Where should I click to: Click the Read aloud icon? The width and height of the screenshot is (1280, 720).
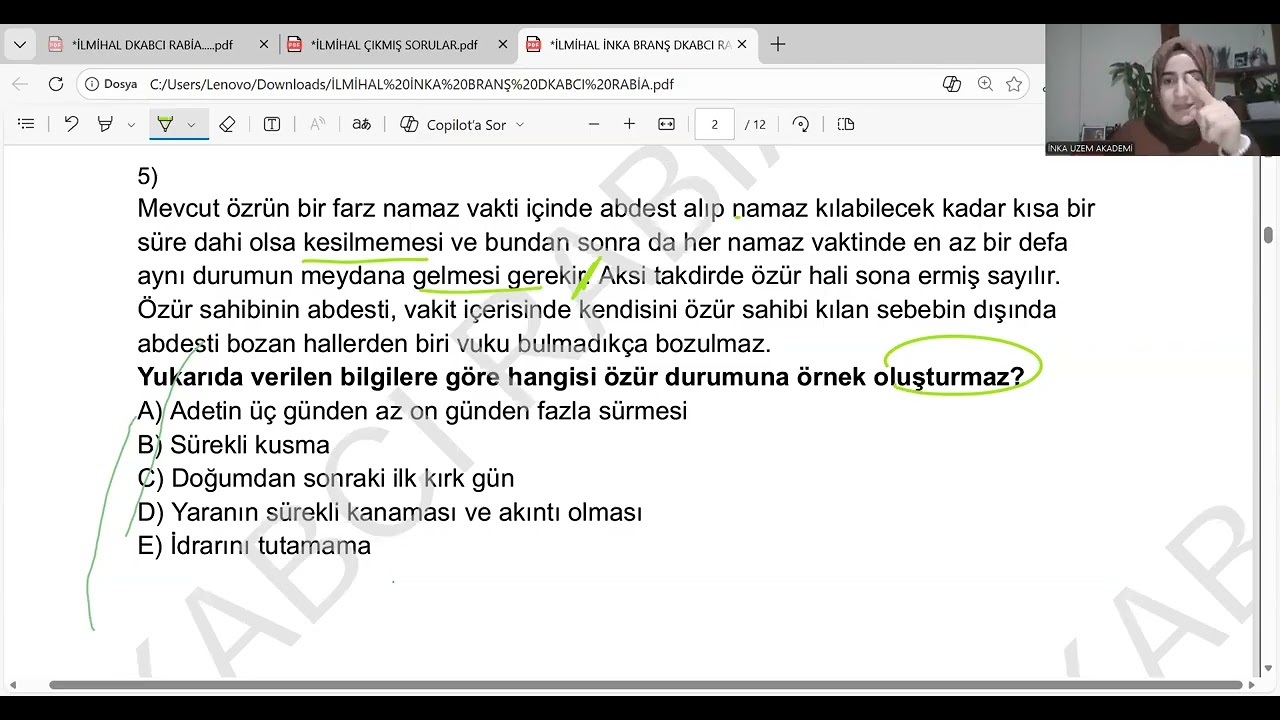[x=317, y=124]
